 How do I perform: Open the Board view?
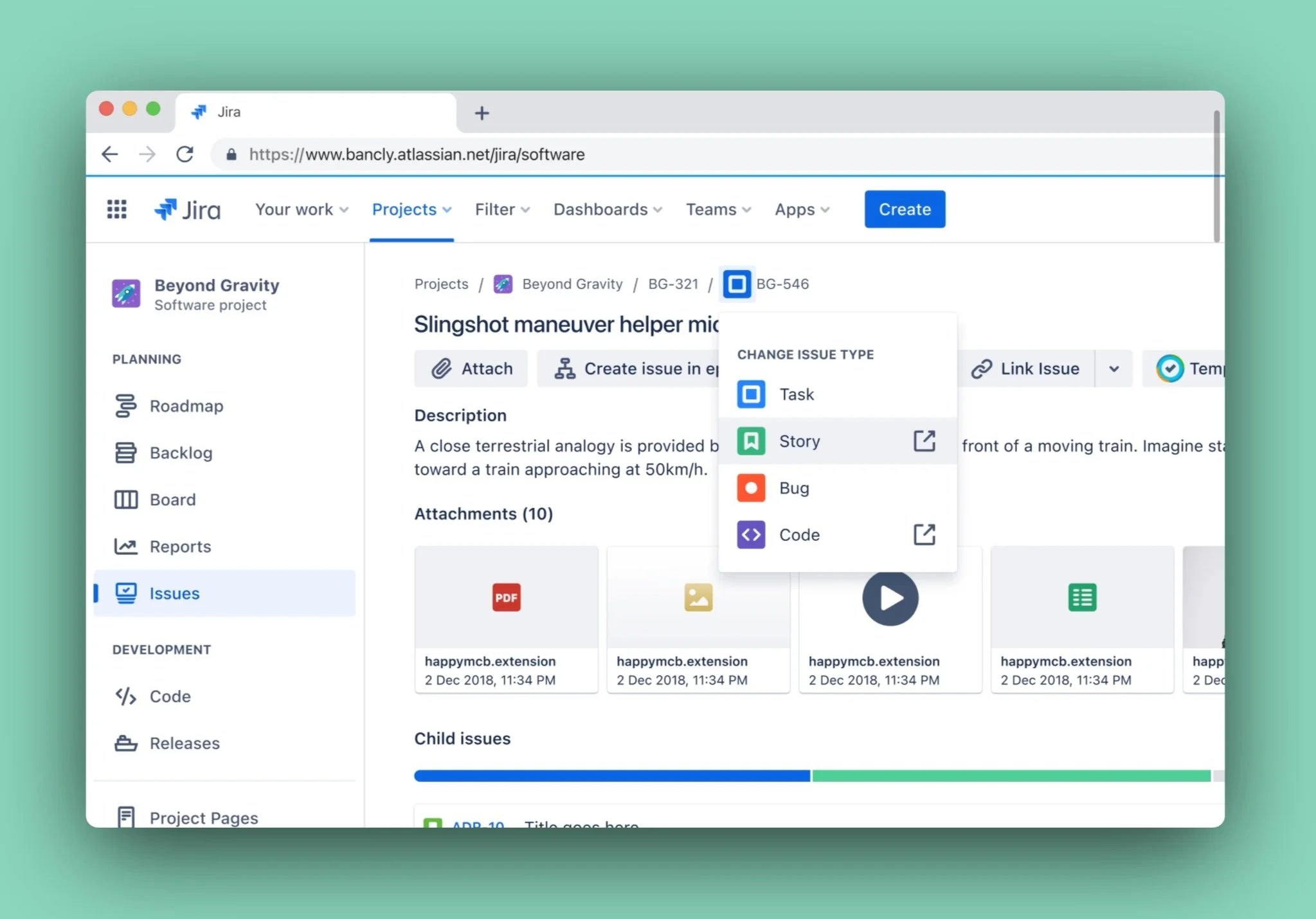tap(172, 500)
